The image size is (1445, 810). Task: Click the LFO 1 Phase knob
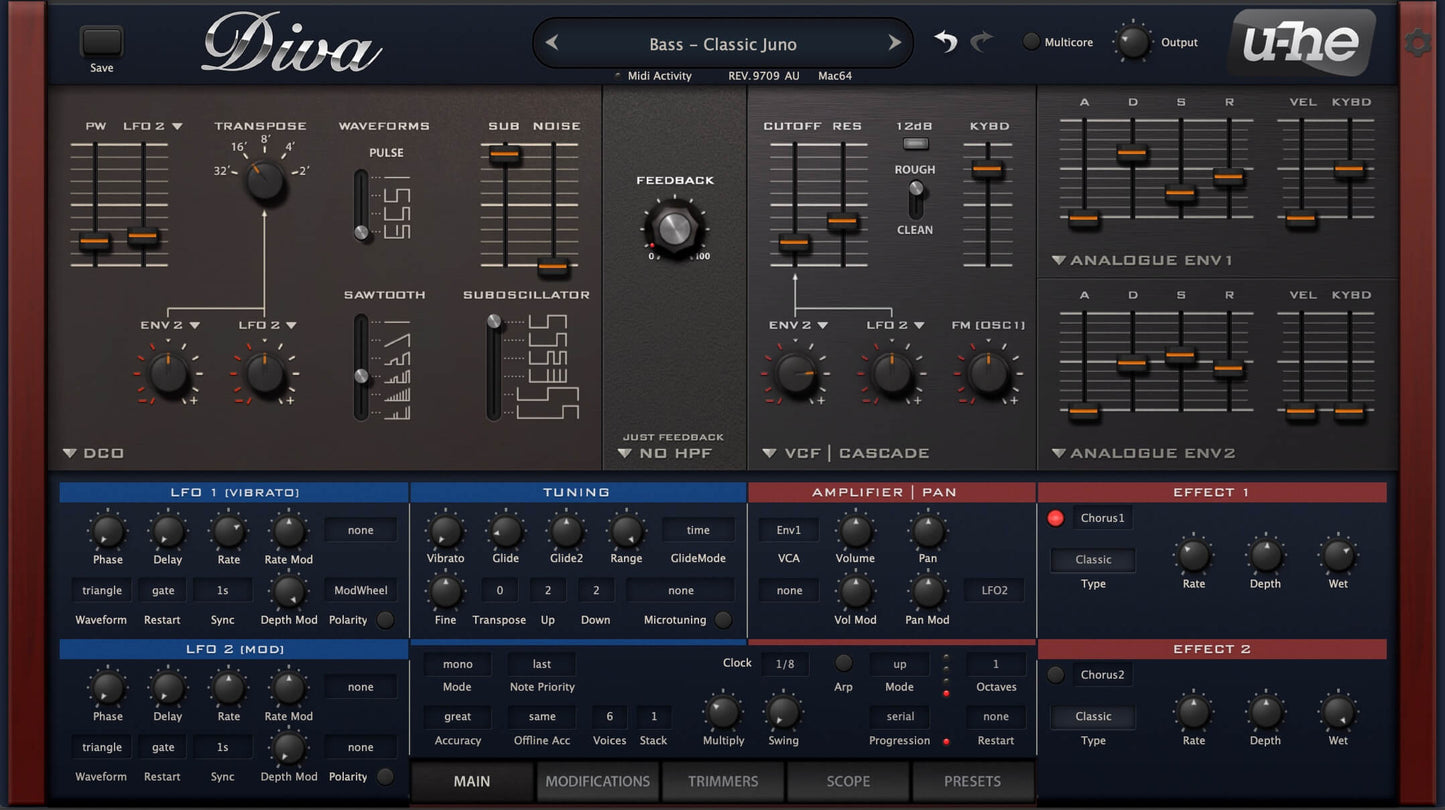108,530
